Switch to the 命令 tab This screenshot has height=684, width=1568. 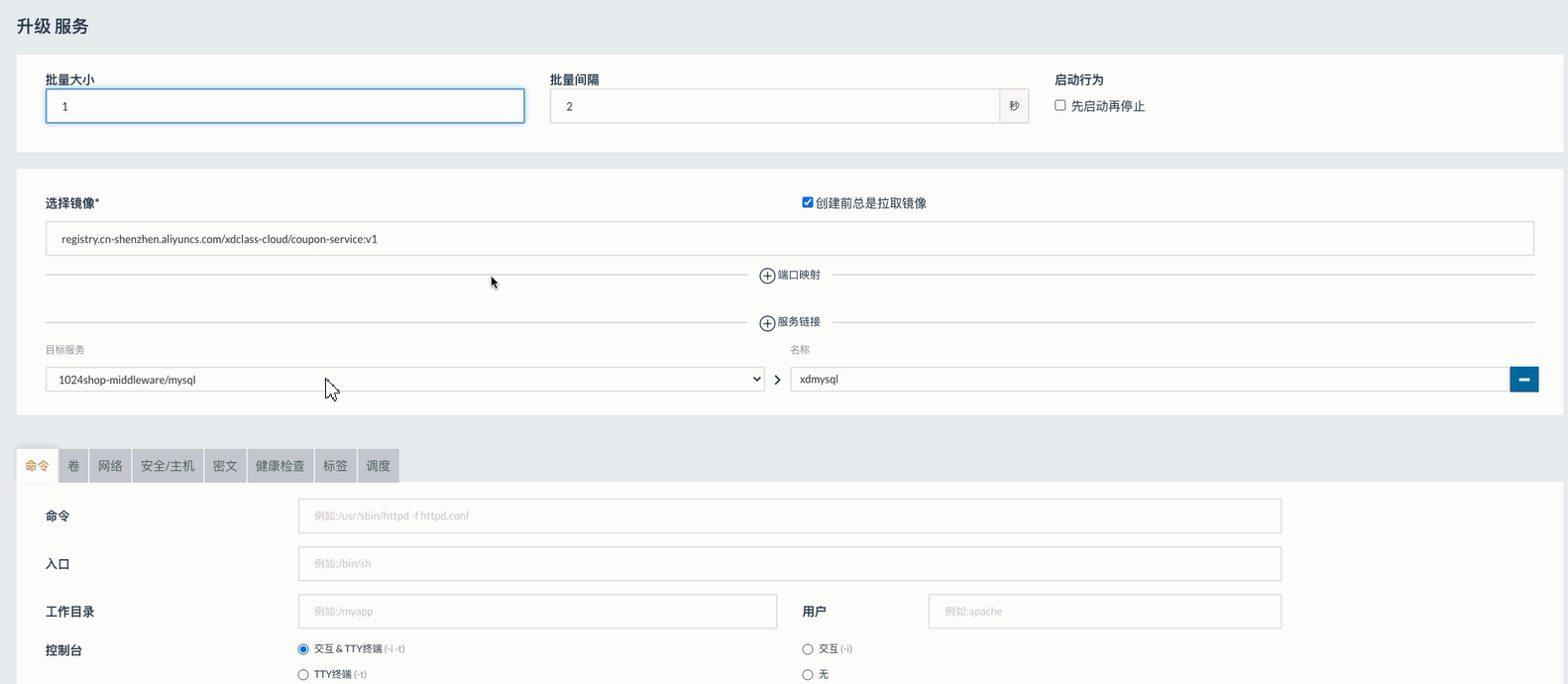tap(38, 466)
